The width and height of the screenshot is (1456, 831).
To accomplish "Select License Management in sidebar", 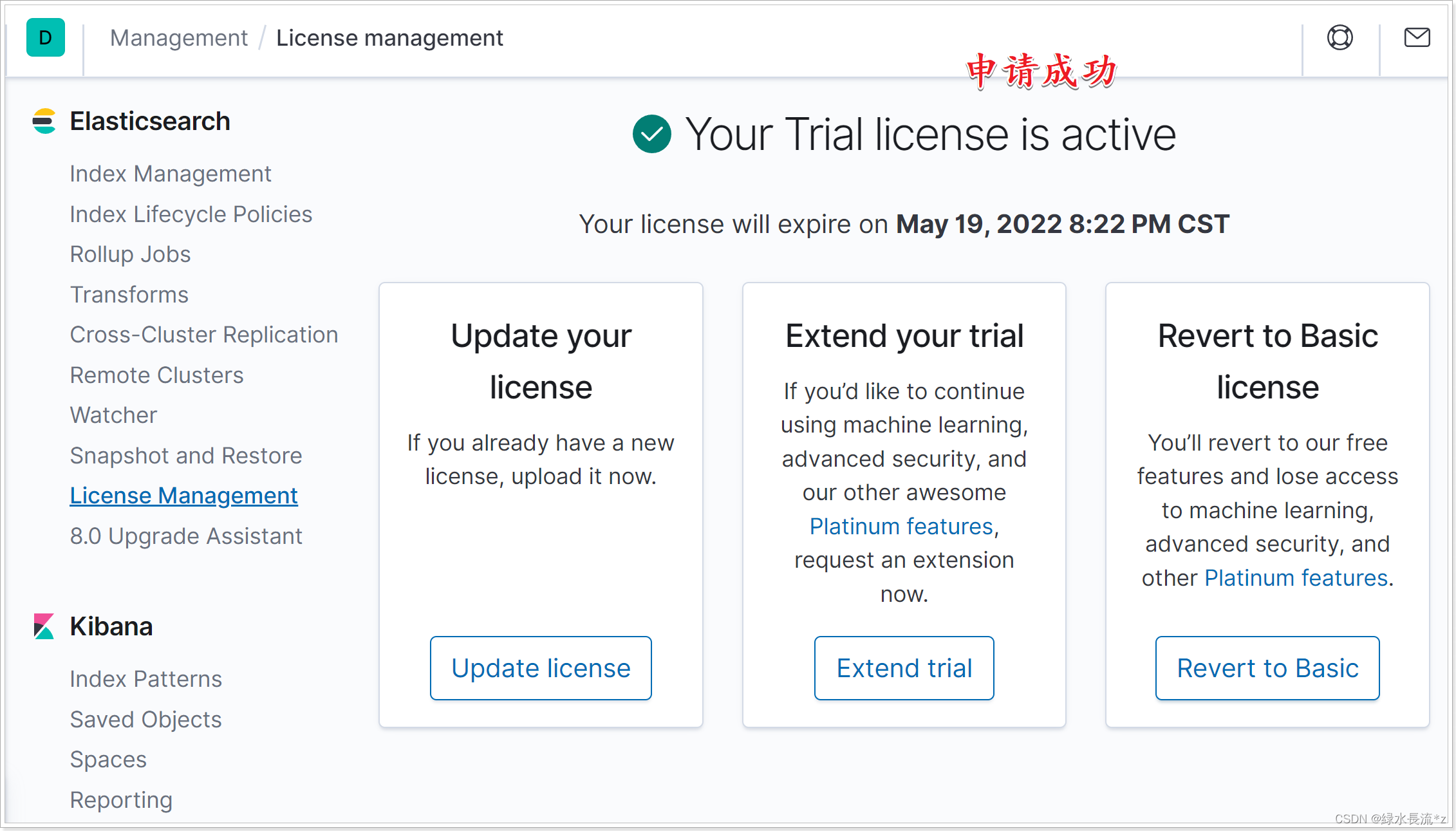I will coord(183,496).
